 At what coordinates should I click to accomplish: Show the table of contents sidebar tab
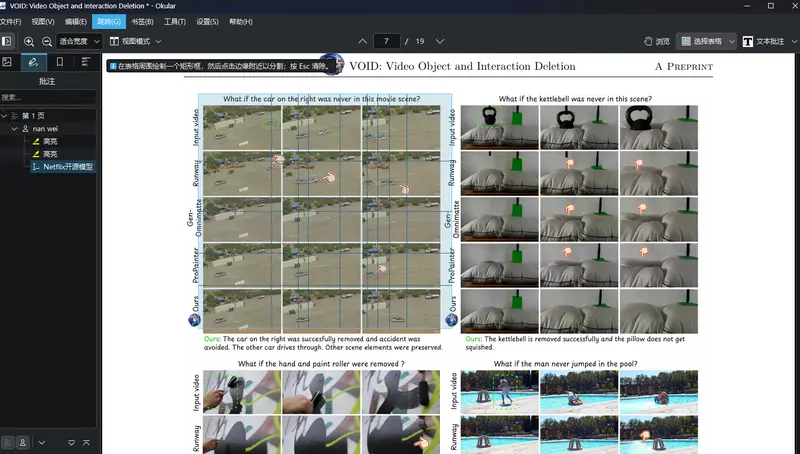85,62
